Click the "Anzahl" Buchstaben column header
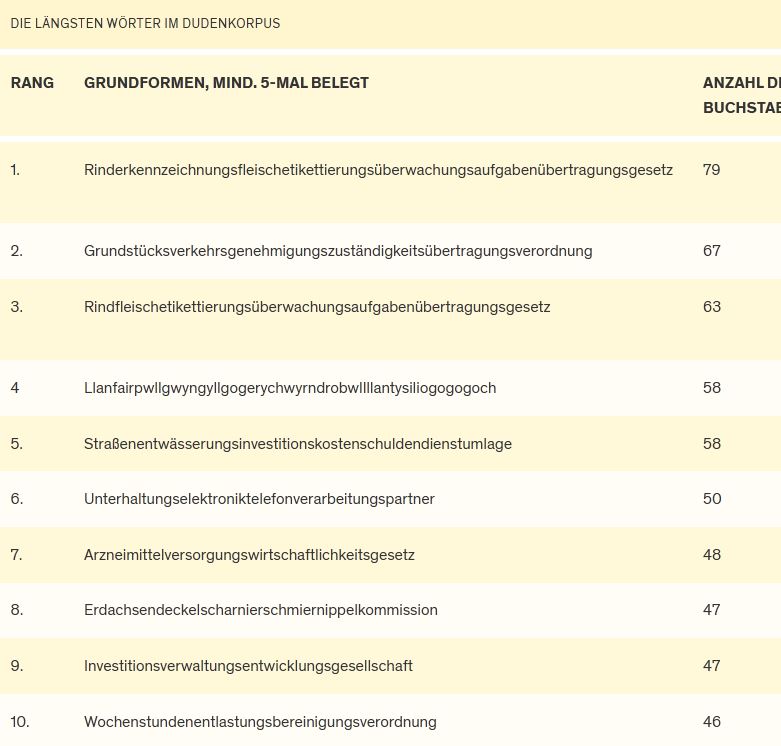The width and height of the screenshot is (781, 746). click(740, 83)
